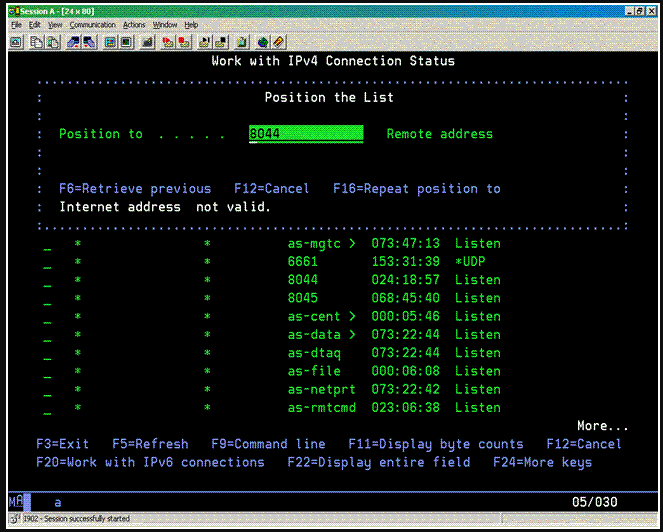The width and height of the screenshot is (663, 532).
Task: Click the Receive File from Host icon
Action: click(x=89, y=42)
